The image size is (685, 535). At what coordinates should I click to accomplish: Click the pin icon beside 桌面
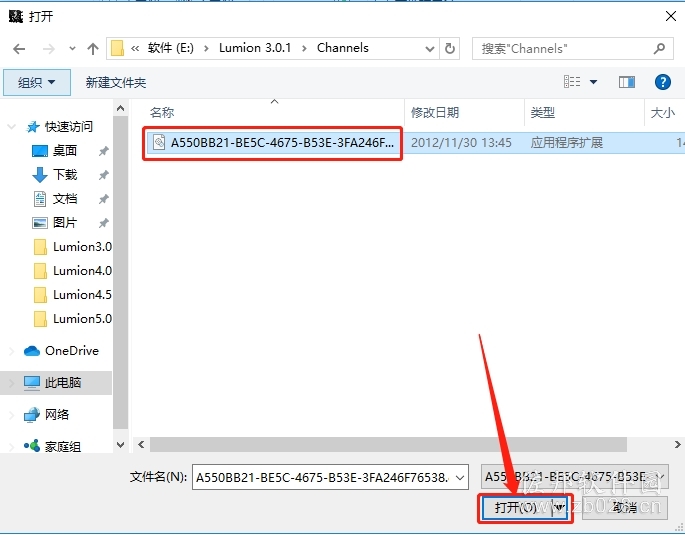(x=103, y=151)
